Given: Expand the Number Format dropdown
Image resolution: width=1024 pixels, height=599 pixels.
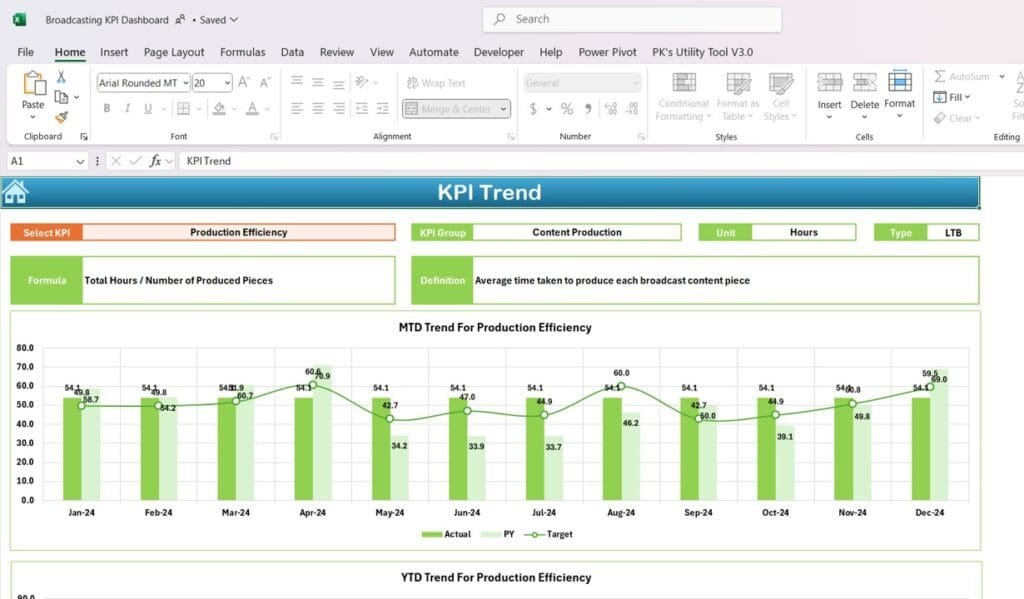Looking at the screenshot, I should (638, 82).
